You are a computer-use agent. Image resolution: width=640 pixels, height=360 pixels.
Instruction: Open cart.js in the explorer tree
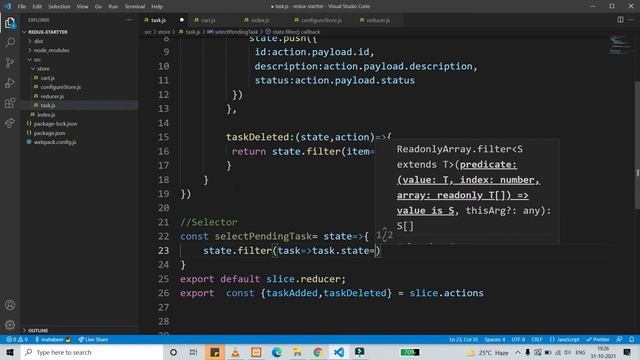47,78
